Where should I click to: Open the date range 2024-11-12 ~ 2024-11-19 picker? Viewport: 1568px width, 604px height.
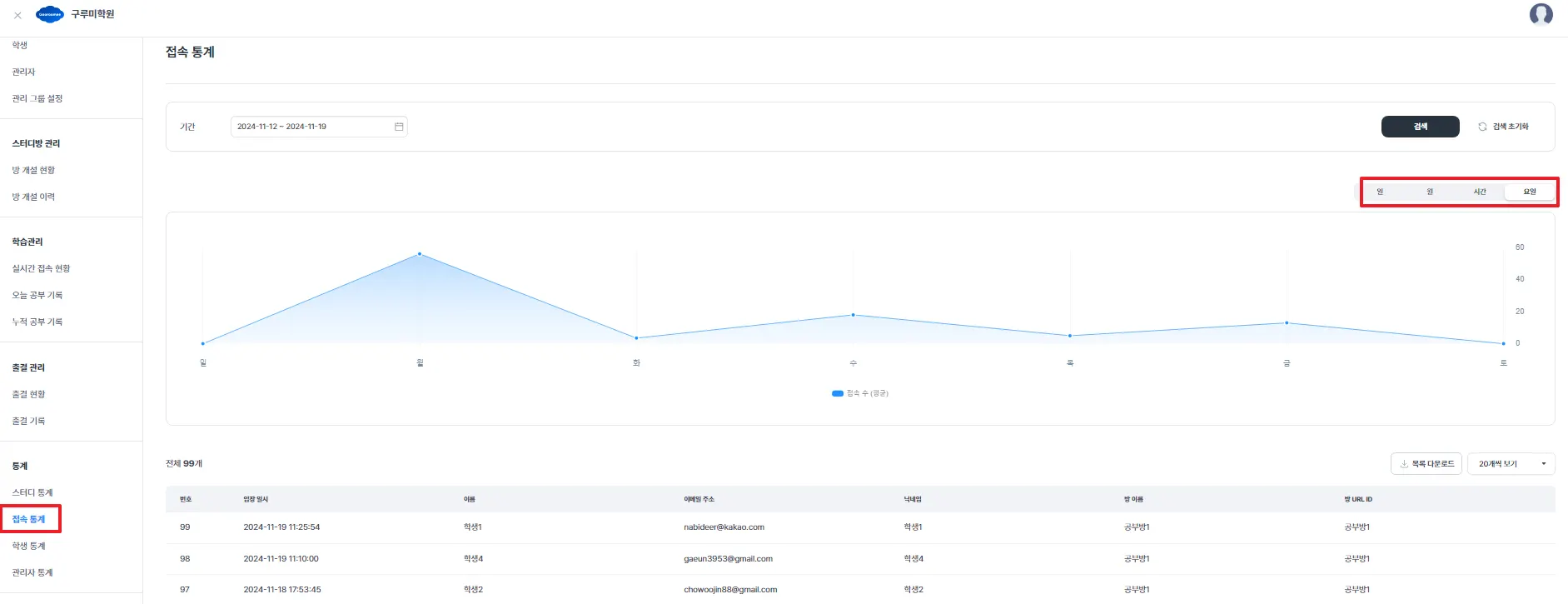[319, 127]
